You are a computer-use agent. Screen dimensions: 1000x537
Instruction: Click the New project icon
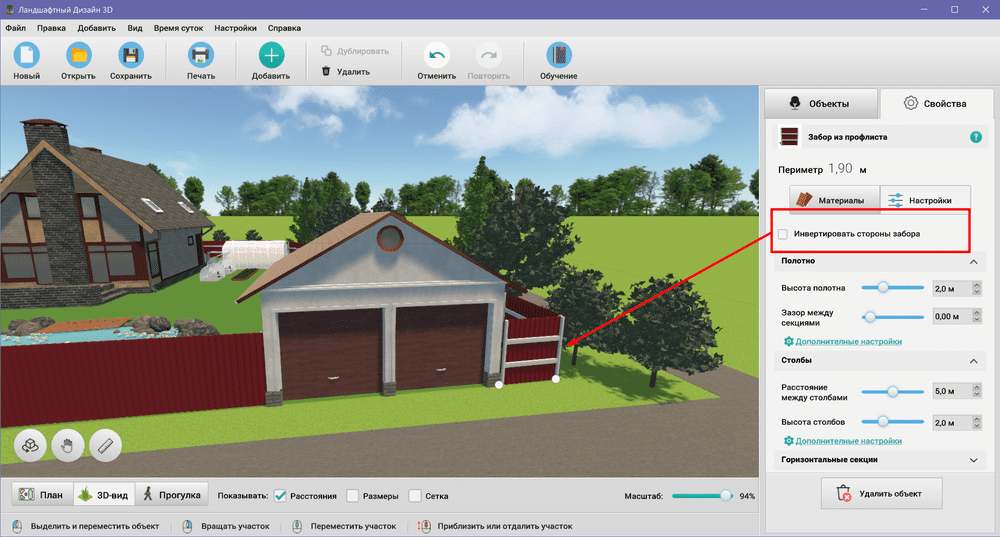point(27,56)
